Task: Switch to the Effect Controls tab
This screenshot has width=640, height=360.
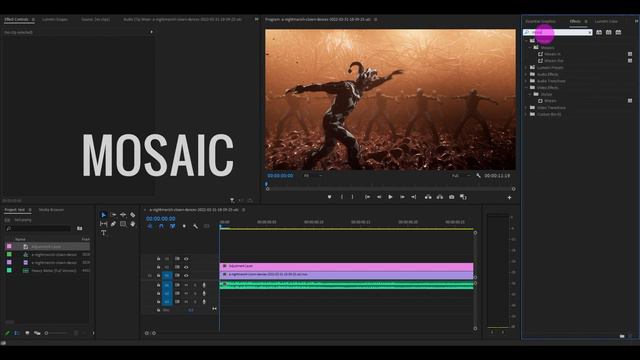Action: click(16, 19)
